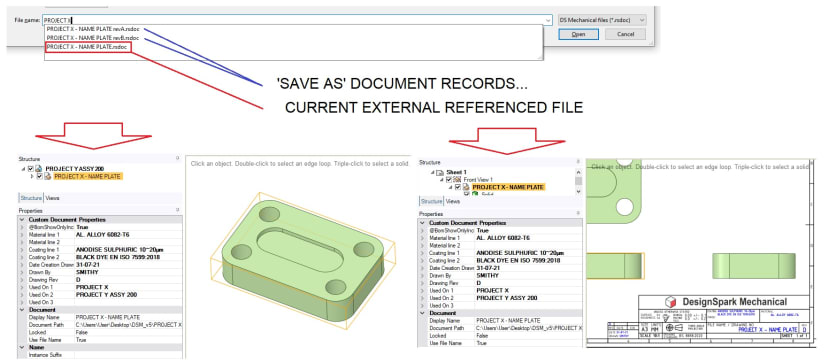Switch to right panel Views tab
829x362 pixels.
[453, 201]
